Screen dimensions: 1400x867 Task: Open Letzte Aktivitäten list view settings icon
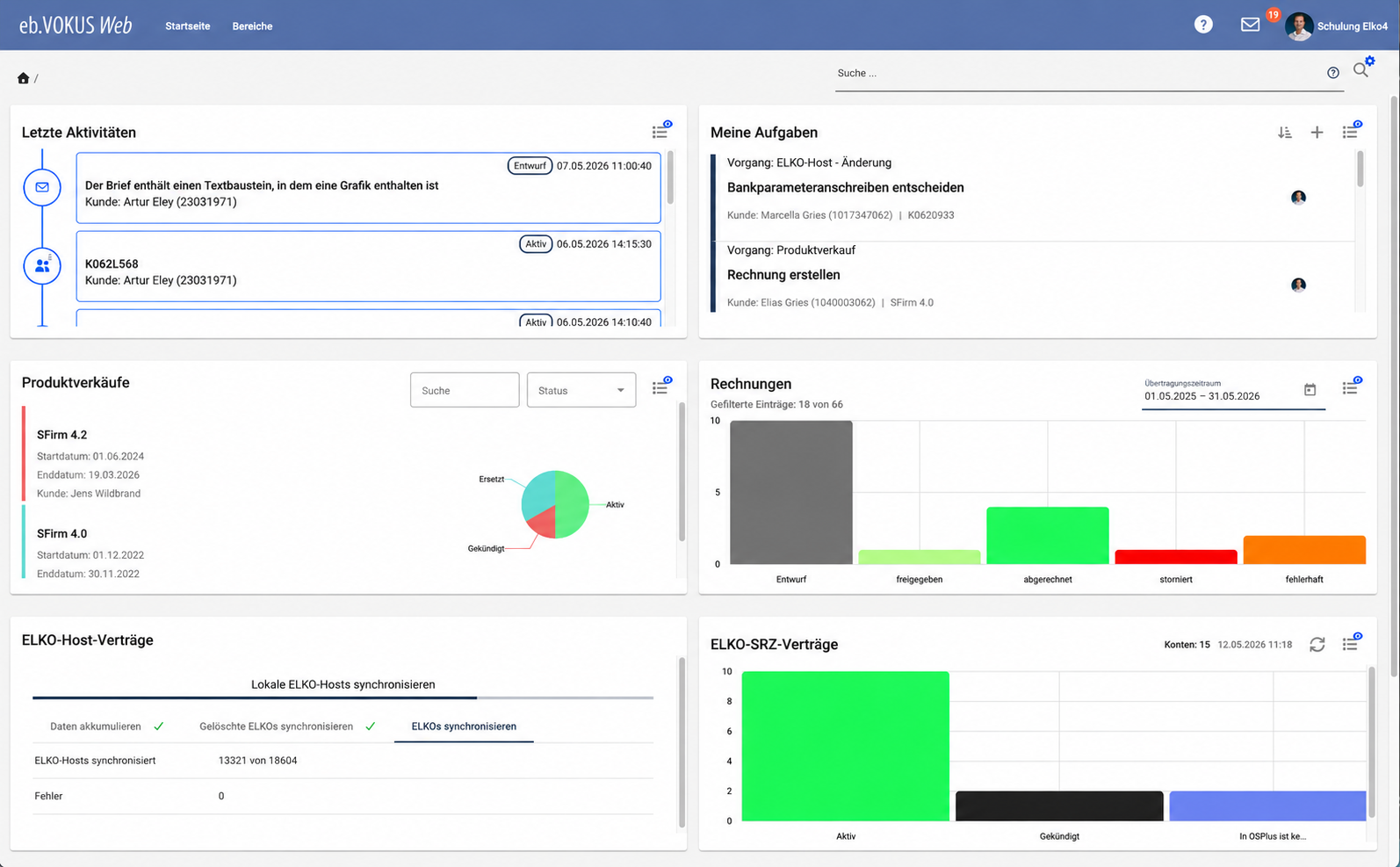661,131
